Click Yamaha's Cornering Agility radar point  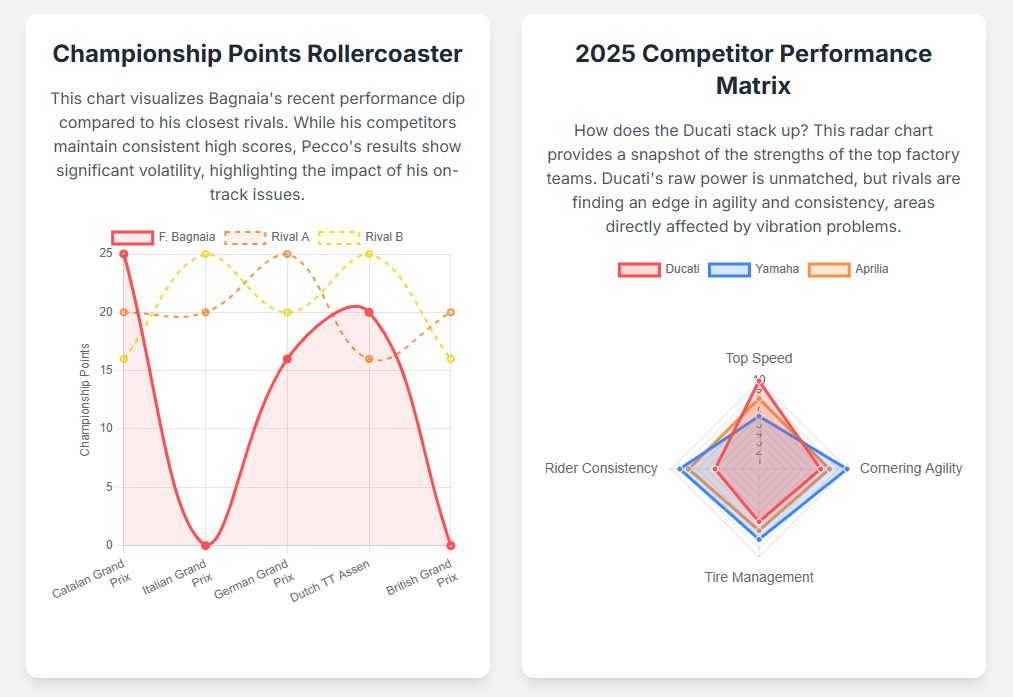[847, 468]
